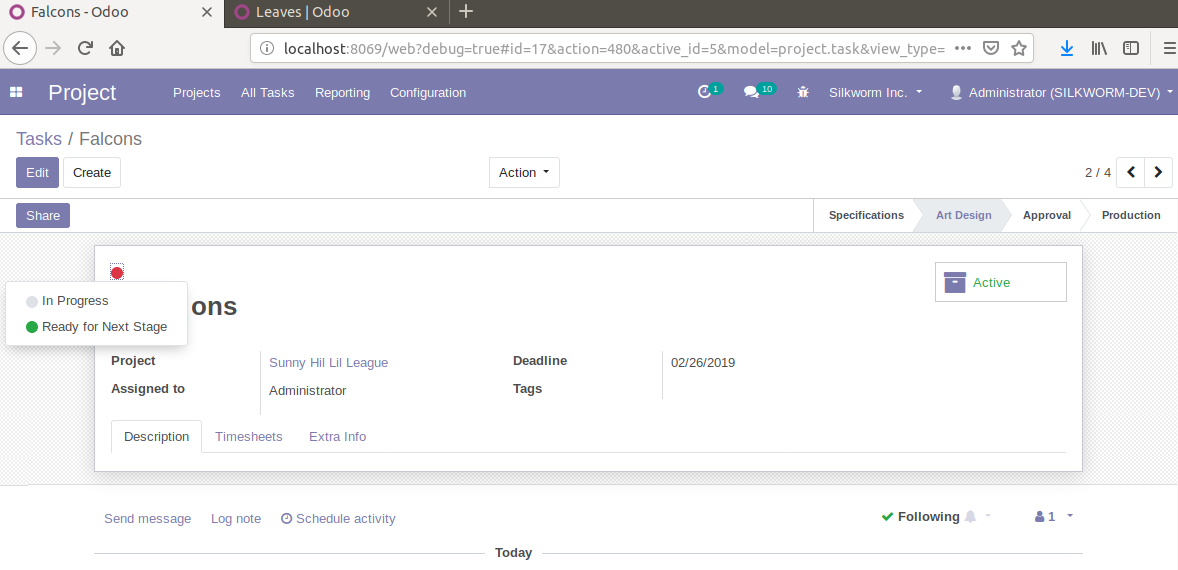Open the browser hamburger menu
This screenshot has width=1178, height=570.
pos(1168,48)
